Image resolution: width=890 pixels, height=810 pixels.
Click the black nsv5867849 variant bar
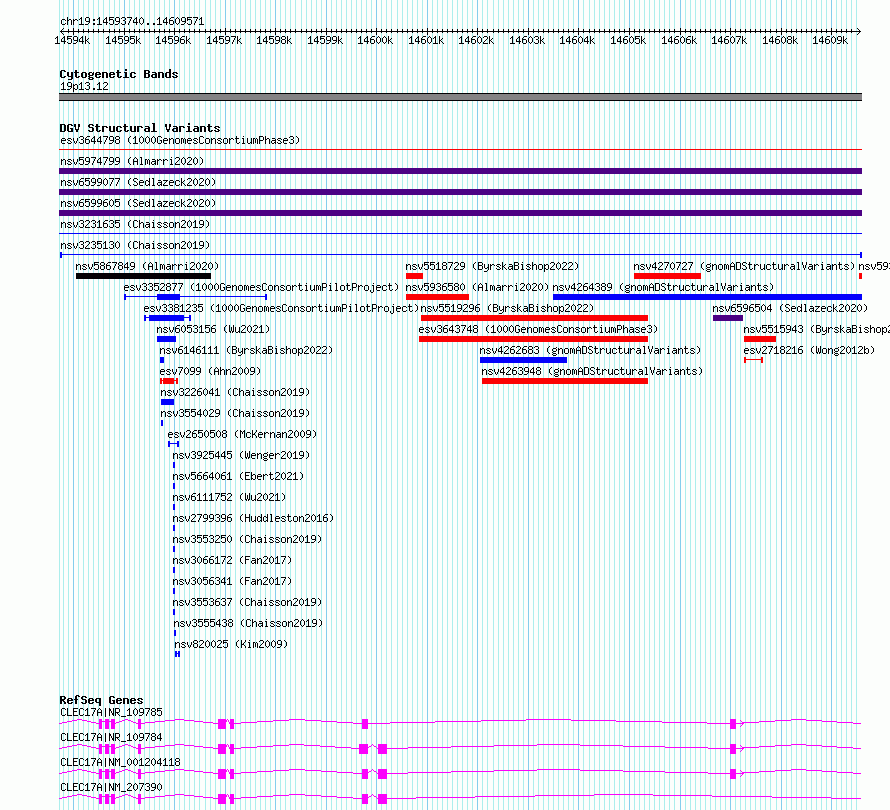(x=143, y=276)
